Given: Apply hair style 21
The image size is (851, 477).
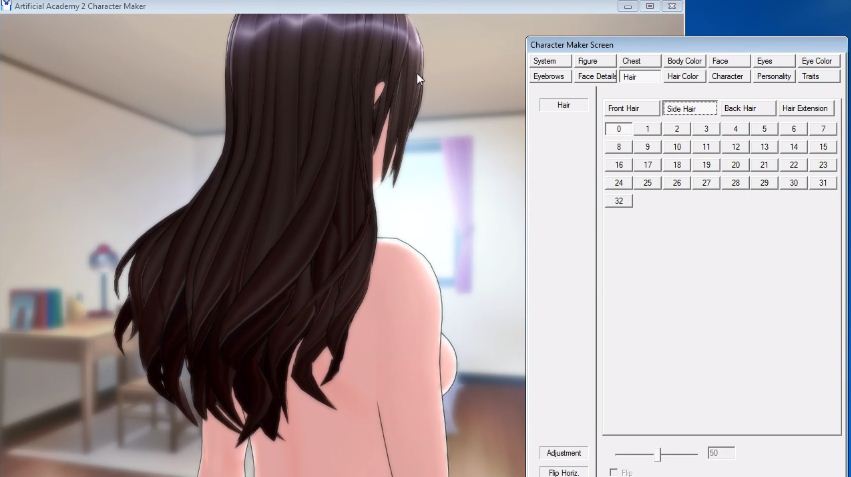Looking at the screenshot, I should (764, 165).
